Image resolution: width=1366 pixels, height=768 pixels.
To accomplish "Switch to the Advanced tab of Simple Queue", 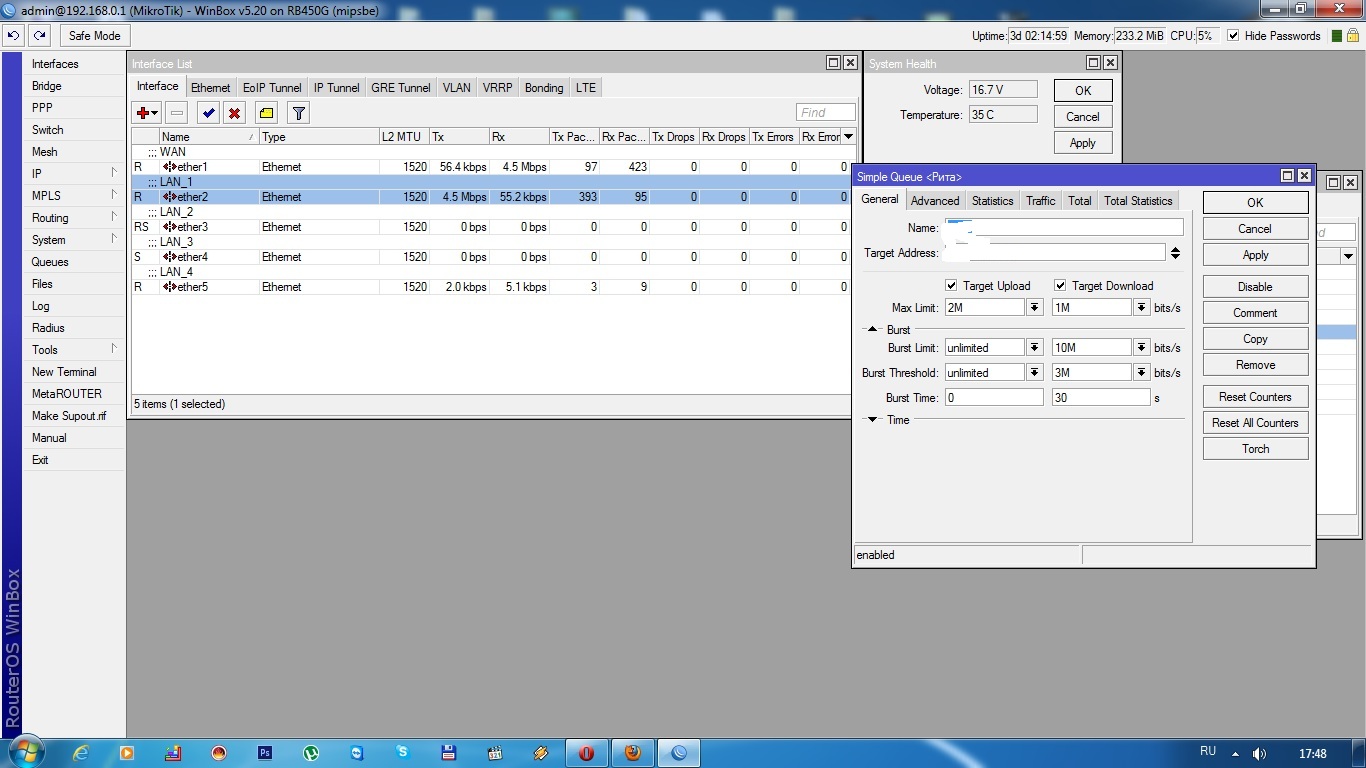I will [x=935, y=200].
